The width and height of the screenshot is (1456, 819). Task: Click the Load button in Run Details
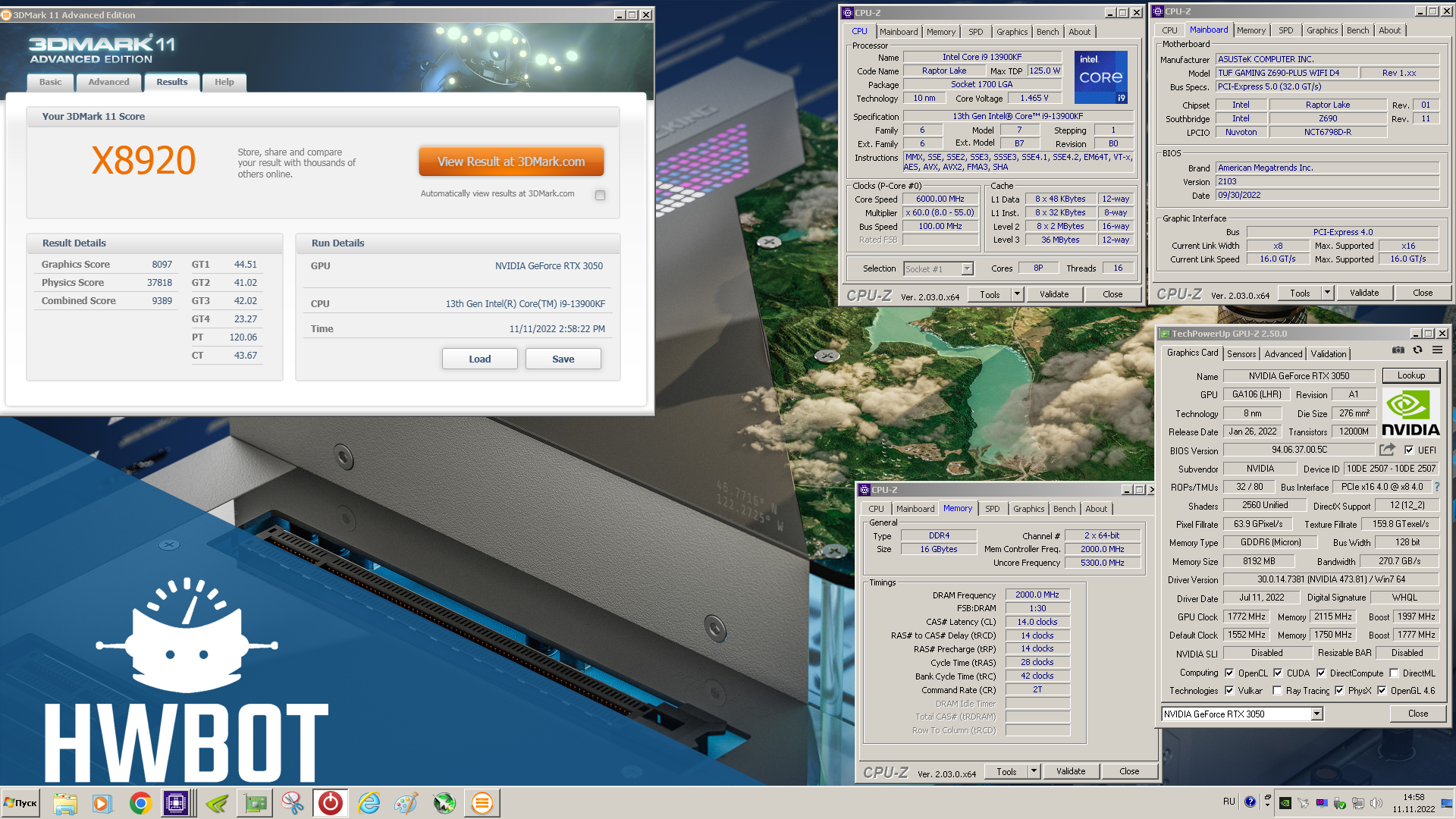[x=480, y=359]
